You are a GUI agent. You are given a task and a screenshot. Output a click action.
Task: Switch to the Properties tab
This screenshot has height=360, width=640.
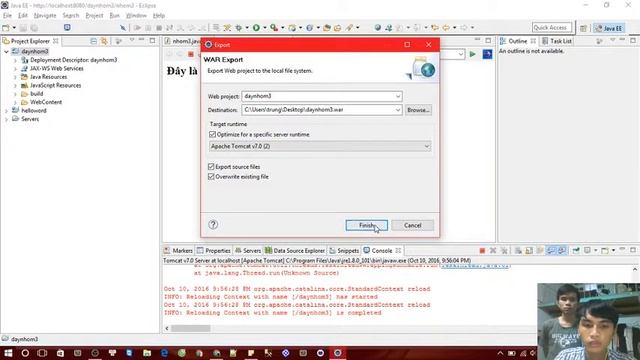click(x=214, y=251)
